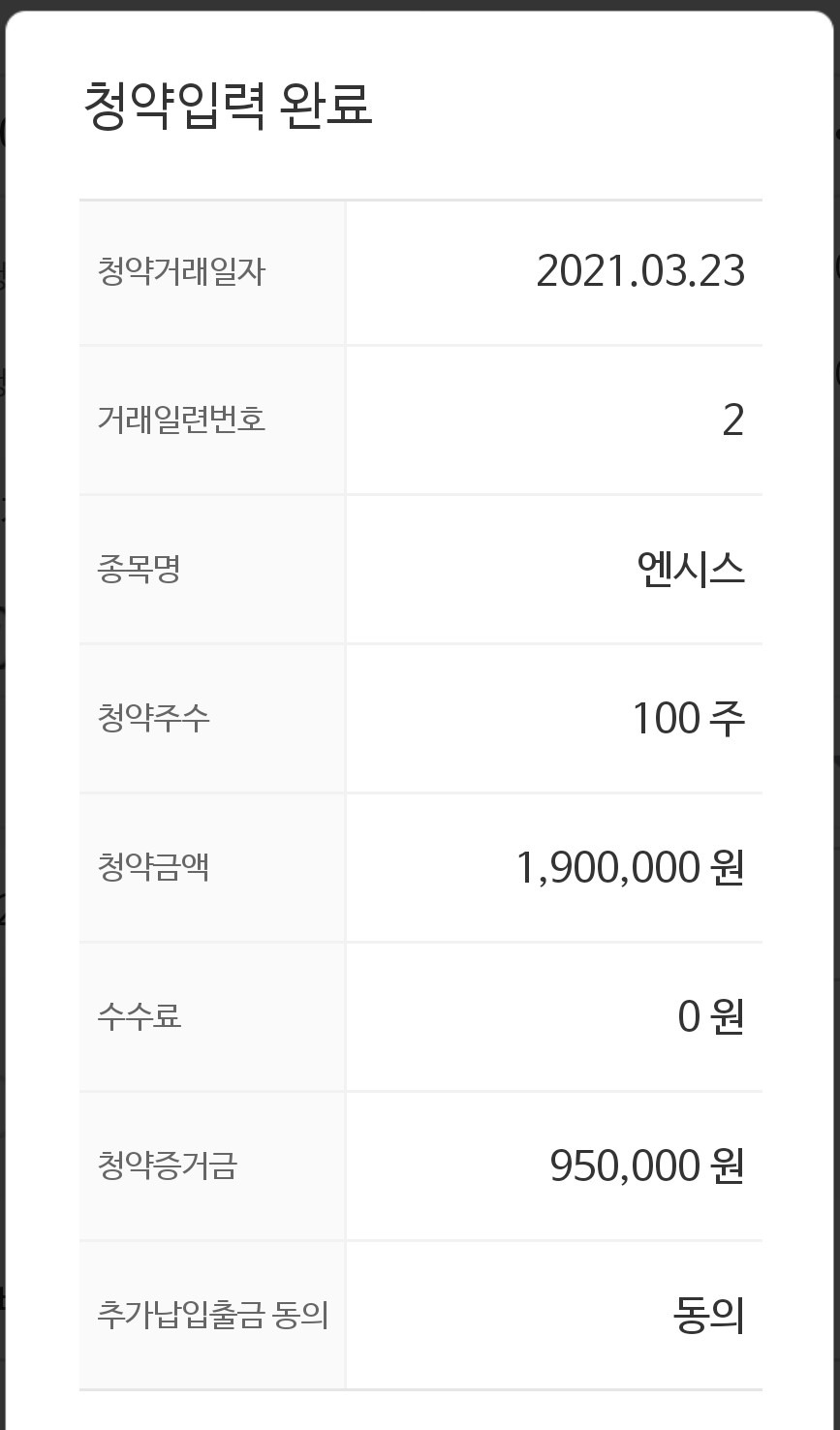This screenshot has width=840, height=1430.
Task: Click the 동의 consent value
Action: (708, 1316)
